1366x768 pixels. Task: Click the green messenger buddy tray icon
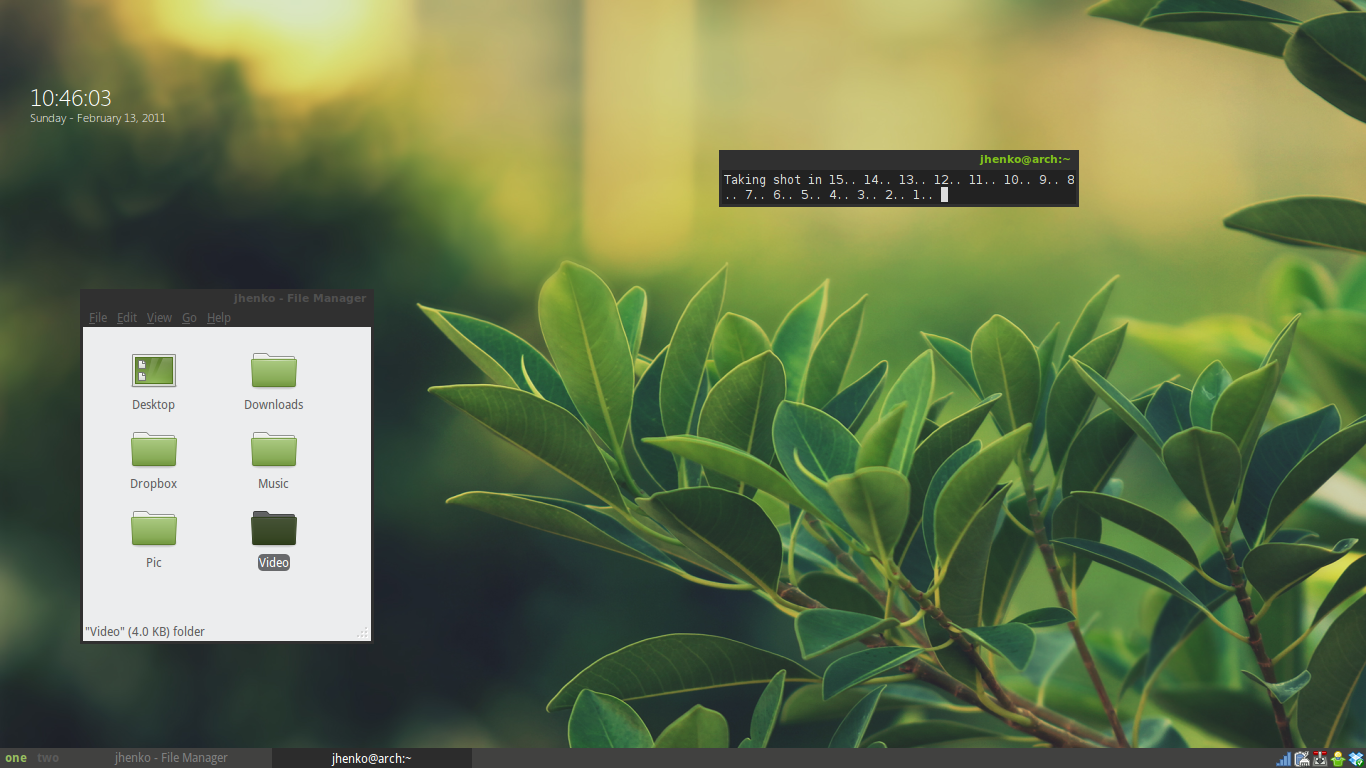point(1337,759)
